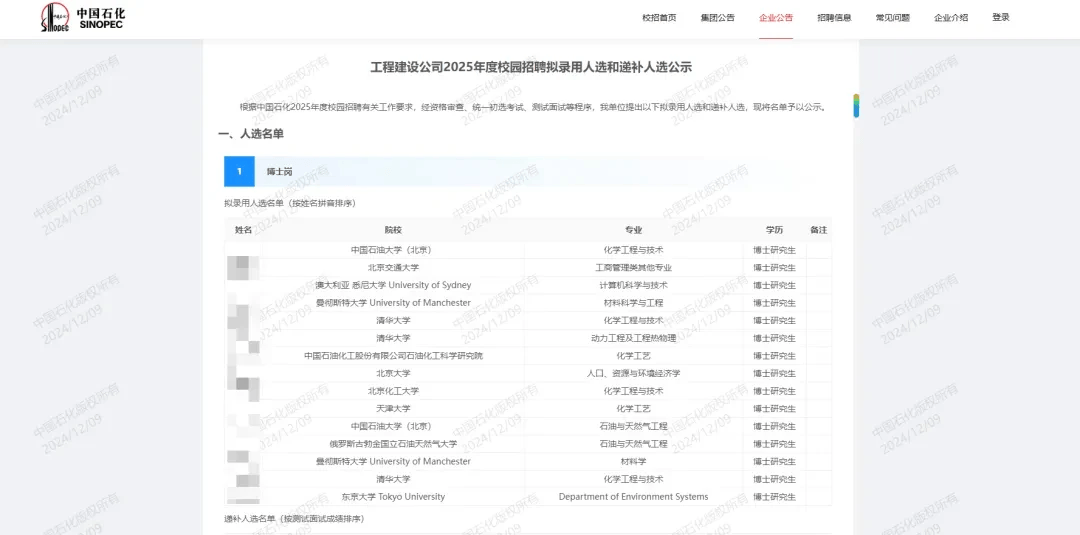The image size is (1080, 535).
Task: Click 材料学 major cell
Action: click(x=633, y=461)
